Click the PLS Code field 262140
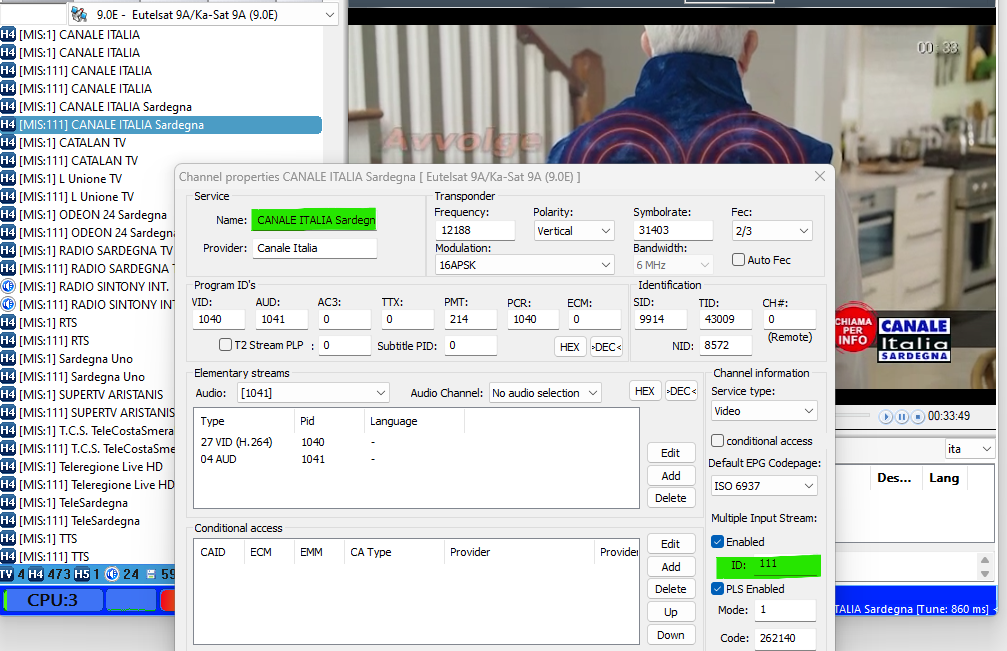This screenshot has width=1007, height=651. (785, 638)
